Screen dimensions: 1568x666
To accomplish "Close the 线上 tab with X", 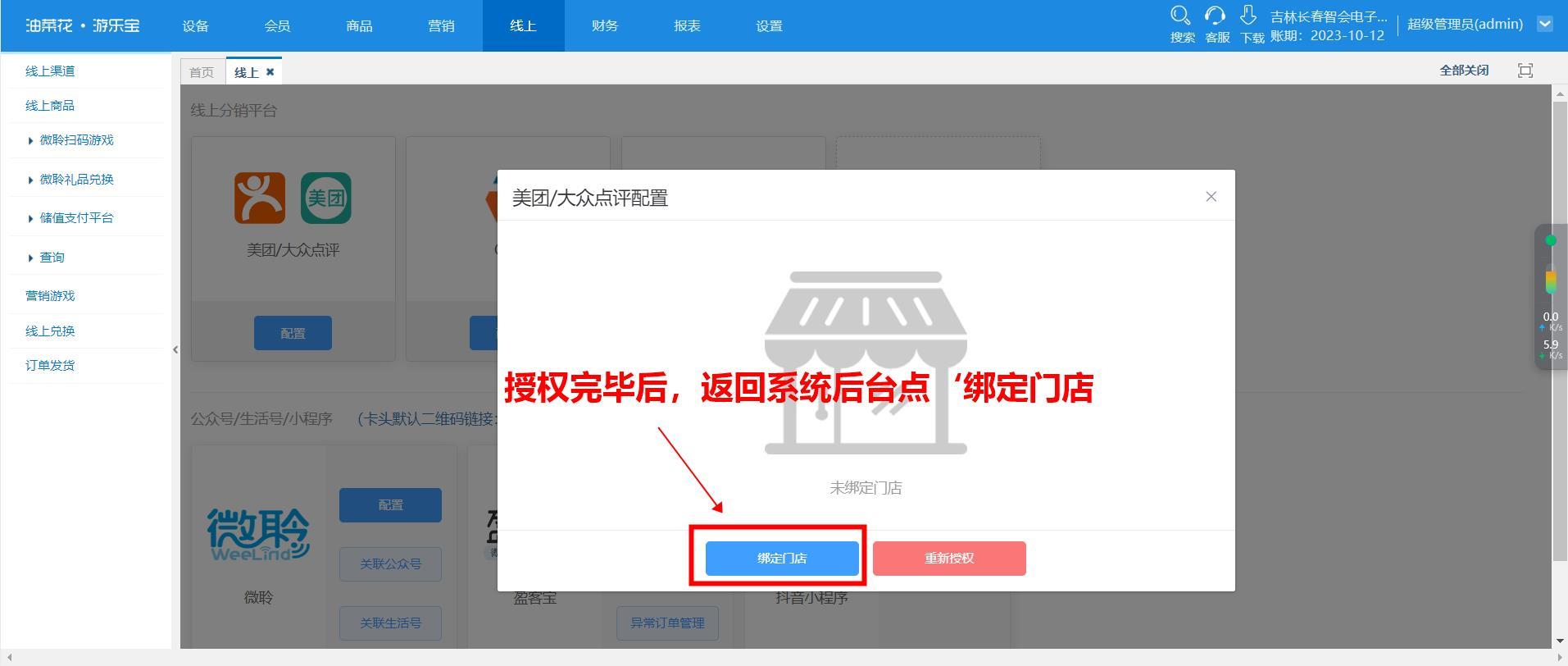I will click(x=270, y=72).
